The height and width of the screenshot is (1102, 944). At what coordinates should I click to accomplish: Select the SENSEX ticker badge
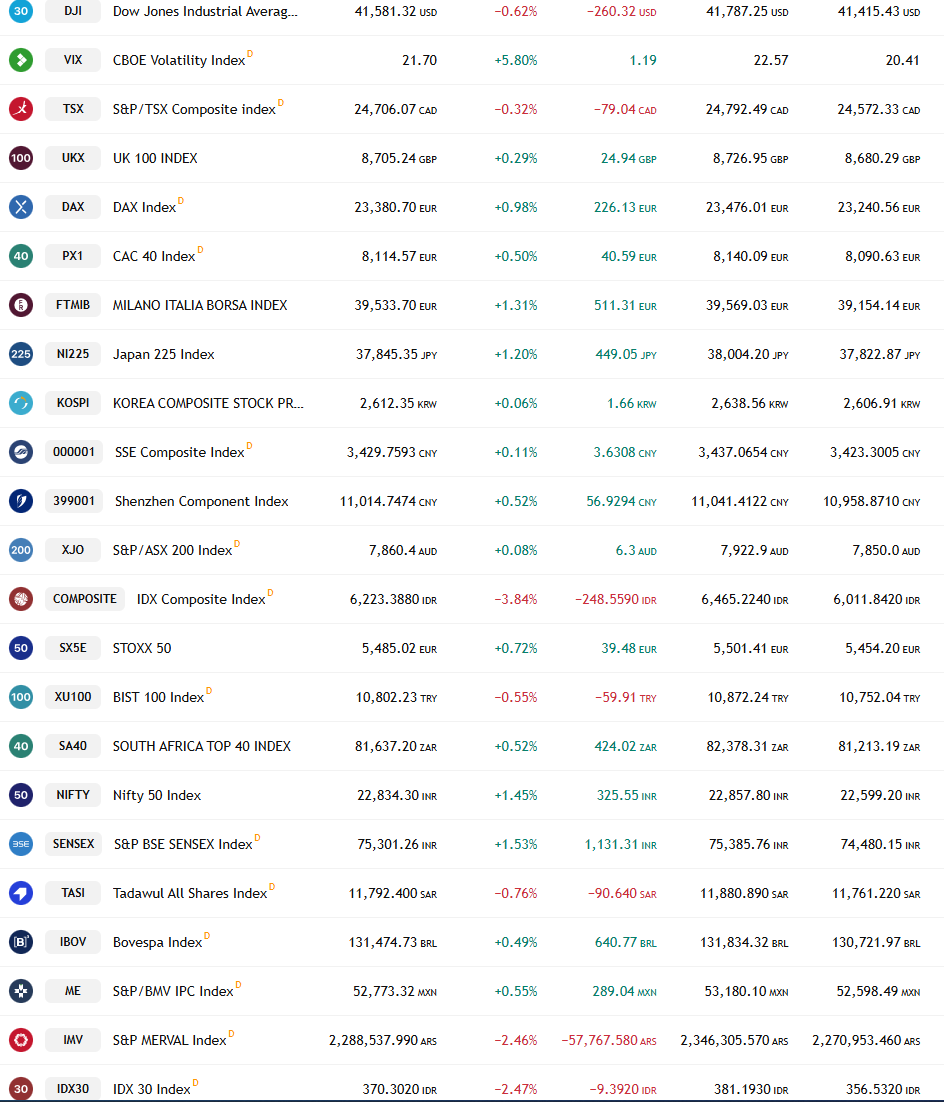click(74, 844)
